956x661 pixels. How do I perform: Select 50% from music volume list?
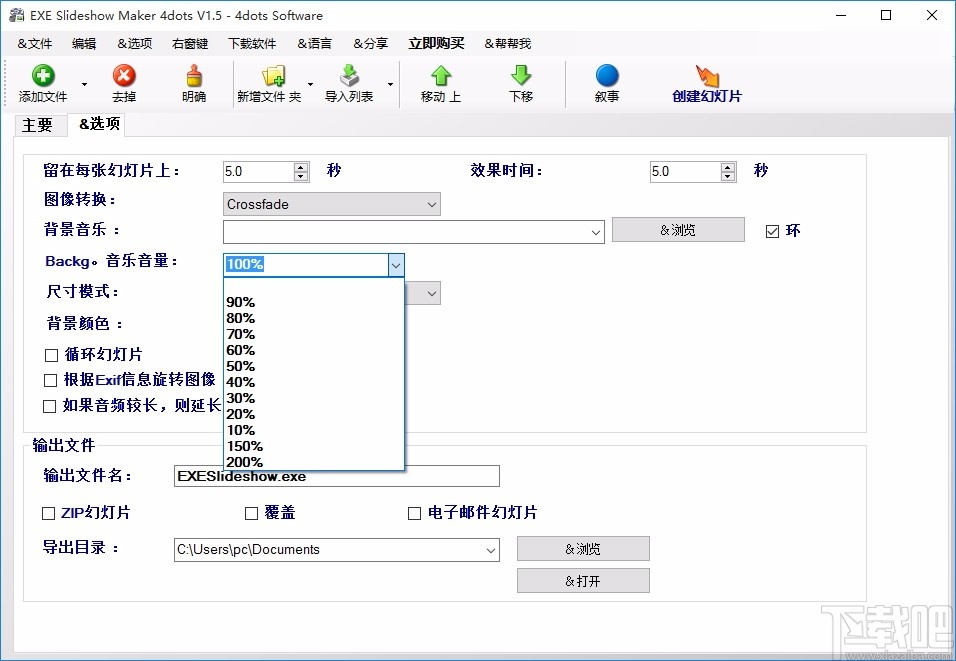(x=241, y=366)
